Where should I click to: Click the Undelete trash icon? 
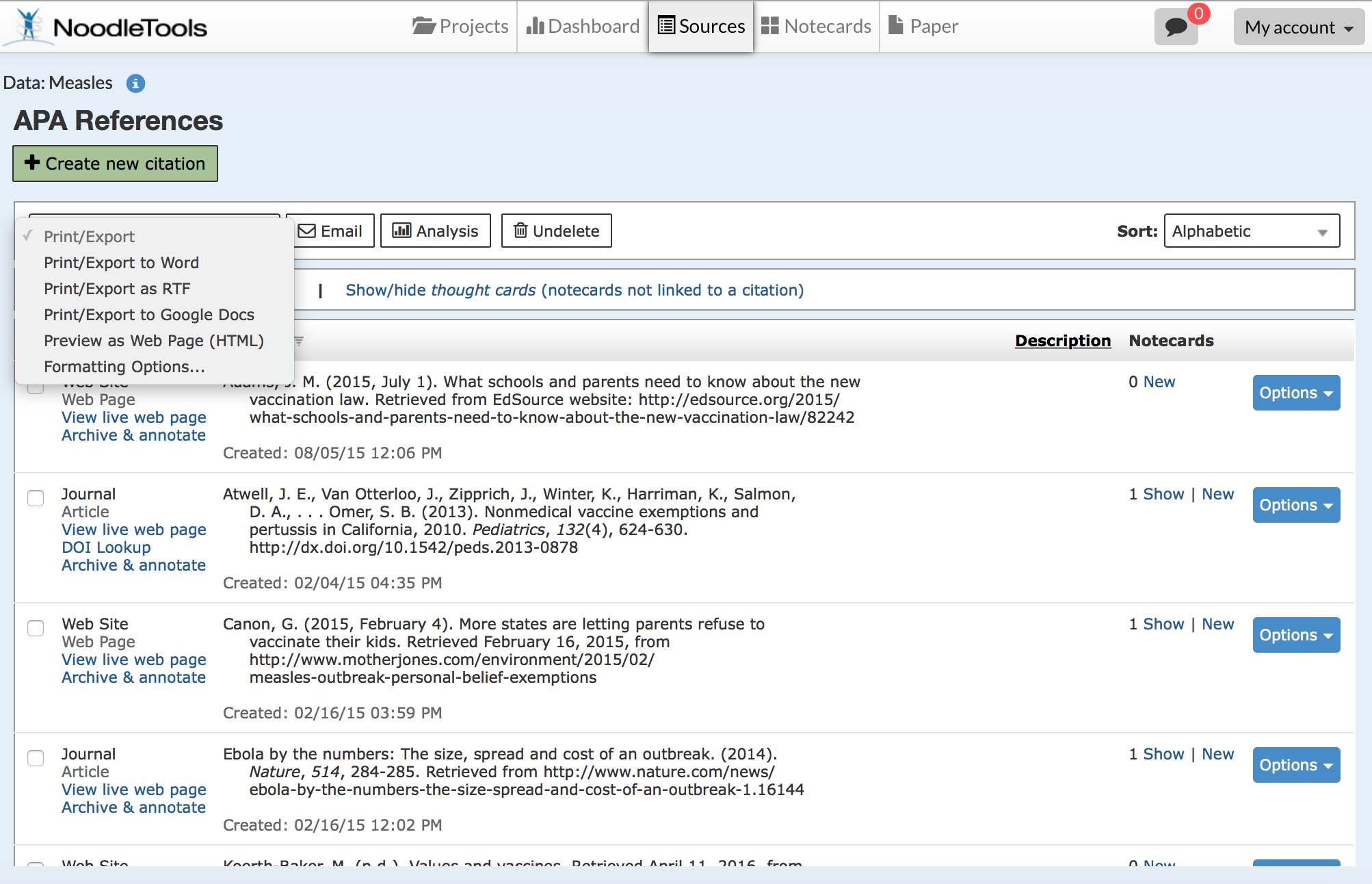(x=522, y=231)
